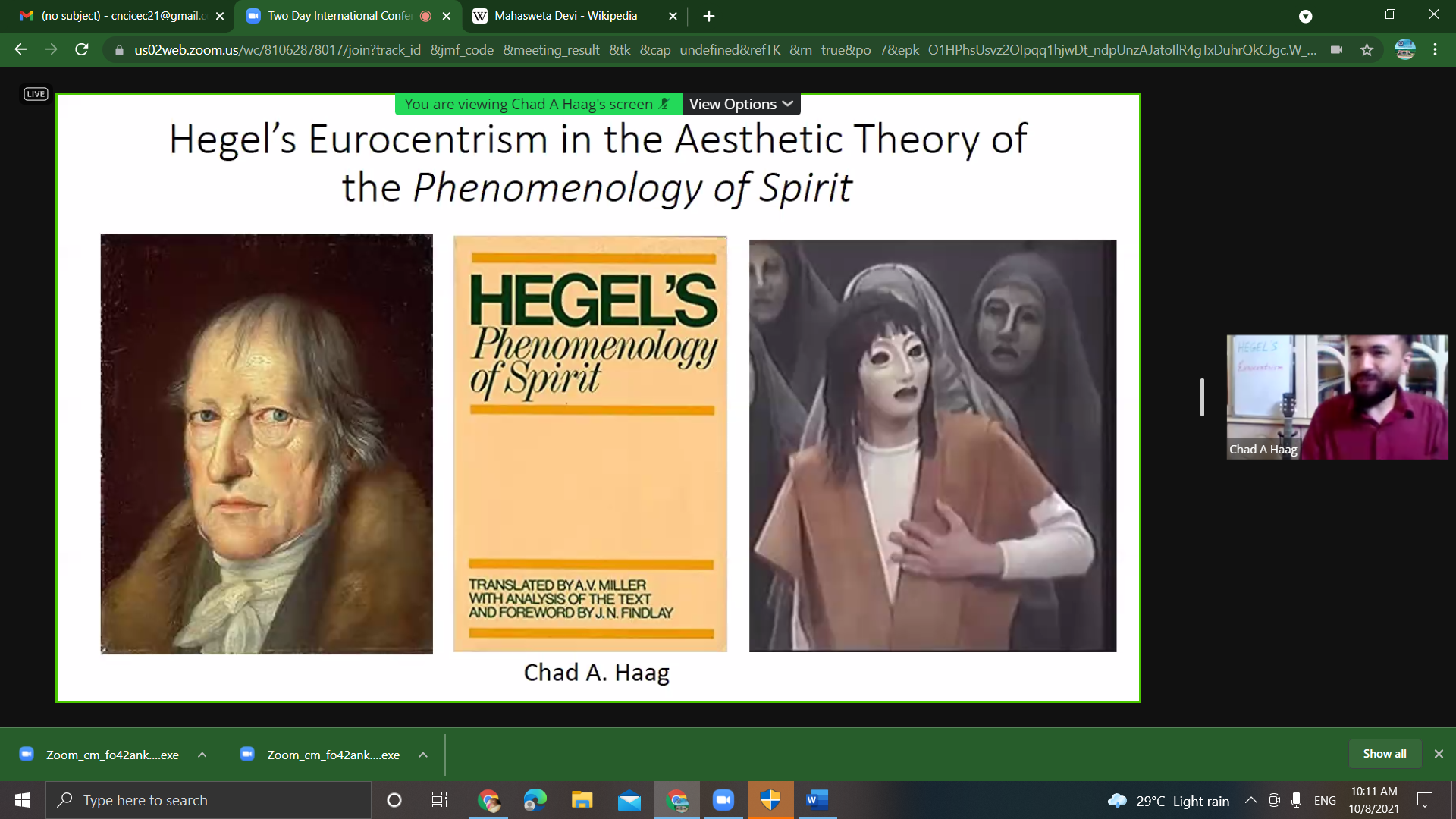Open the Chrome profile avatar
This screenshot has width=1456, height=819.
(1404, 50)
